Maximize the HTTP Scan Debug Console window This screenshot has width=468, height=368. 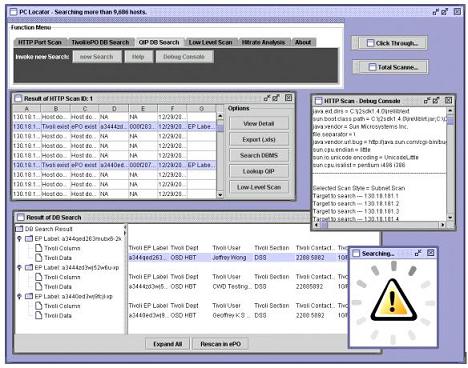(x=436, y=100)
